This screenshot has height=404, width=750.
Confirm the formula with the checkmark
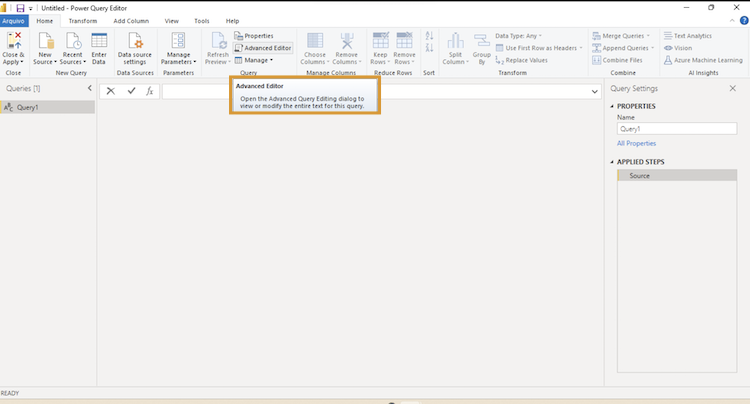(x=131, y=91)
